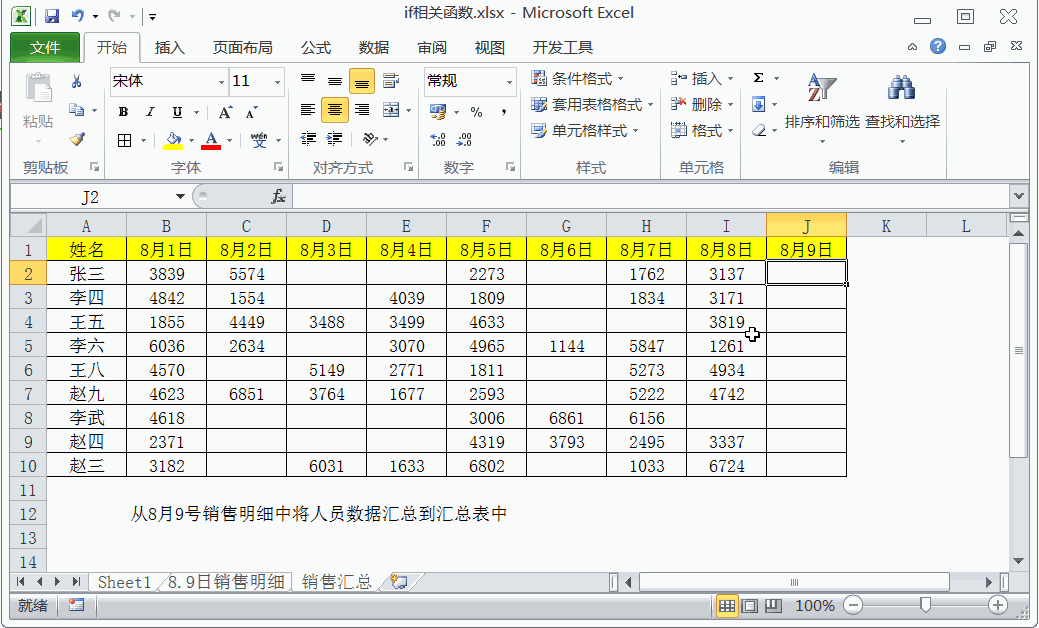Copy selection using the copy icon

(x=77, y=110)
